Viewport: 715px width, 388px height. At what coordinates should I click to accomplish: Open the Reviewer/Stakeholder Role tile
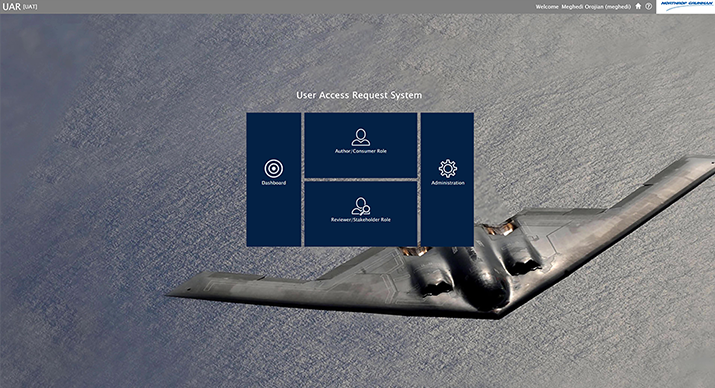[361, 214]
